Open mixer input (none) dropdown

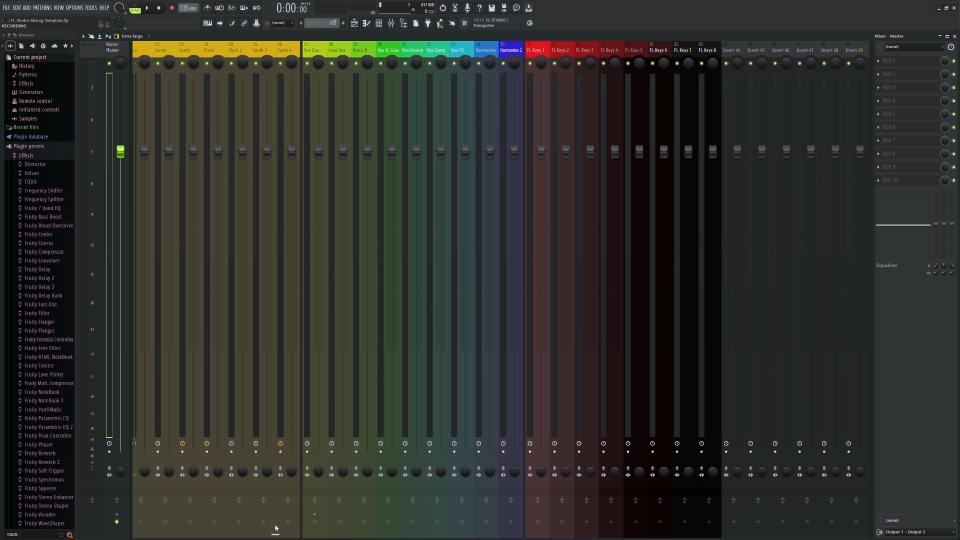click(912, 47)
